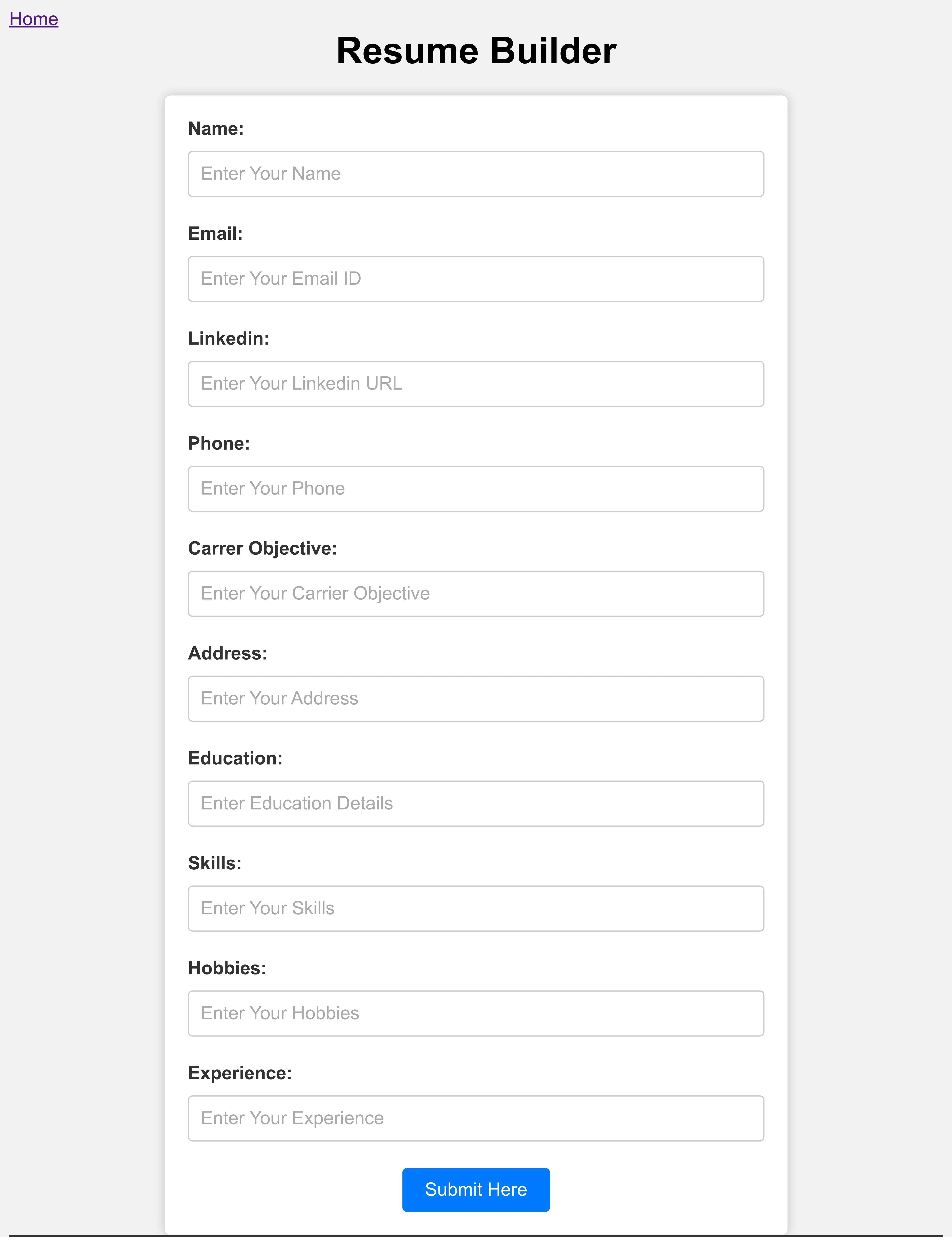This screenshot has height=1237, width=952.
Task: Focus the Enter Your Phone field
Action: pos(476,489)
